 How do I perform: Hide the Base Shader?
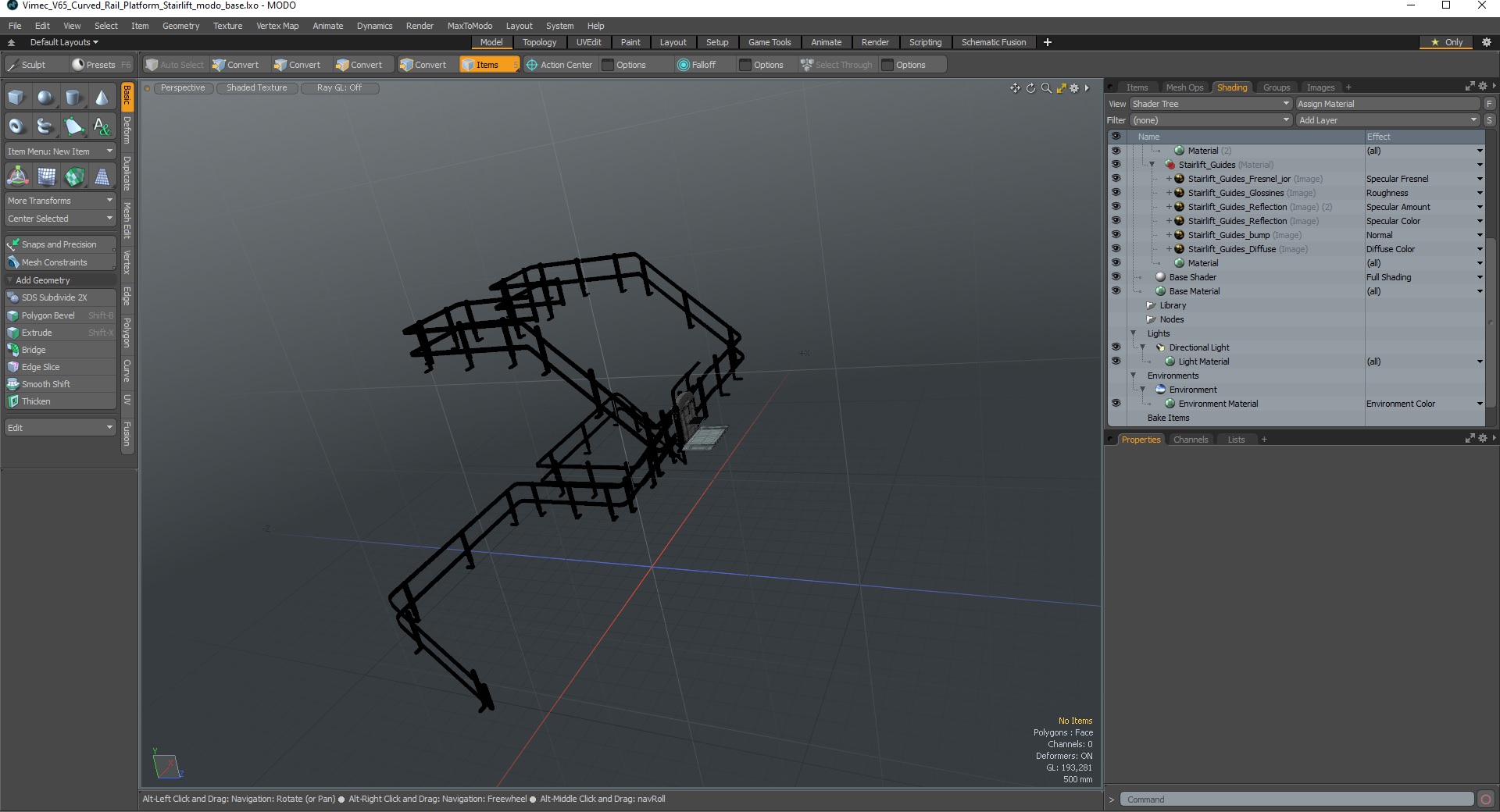pyautogui.click(x=1116, y=277)
